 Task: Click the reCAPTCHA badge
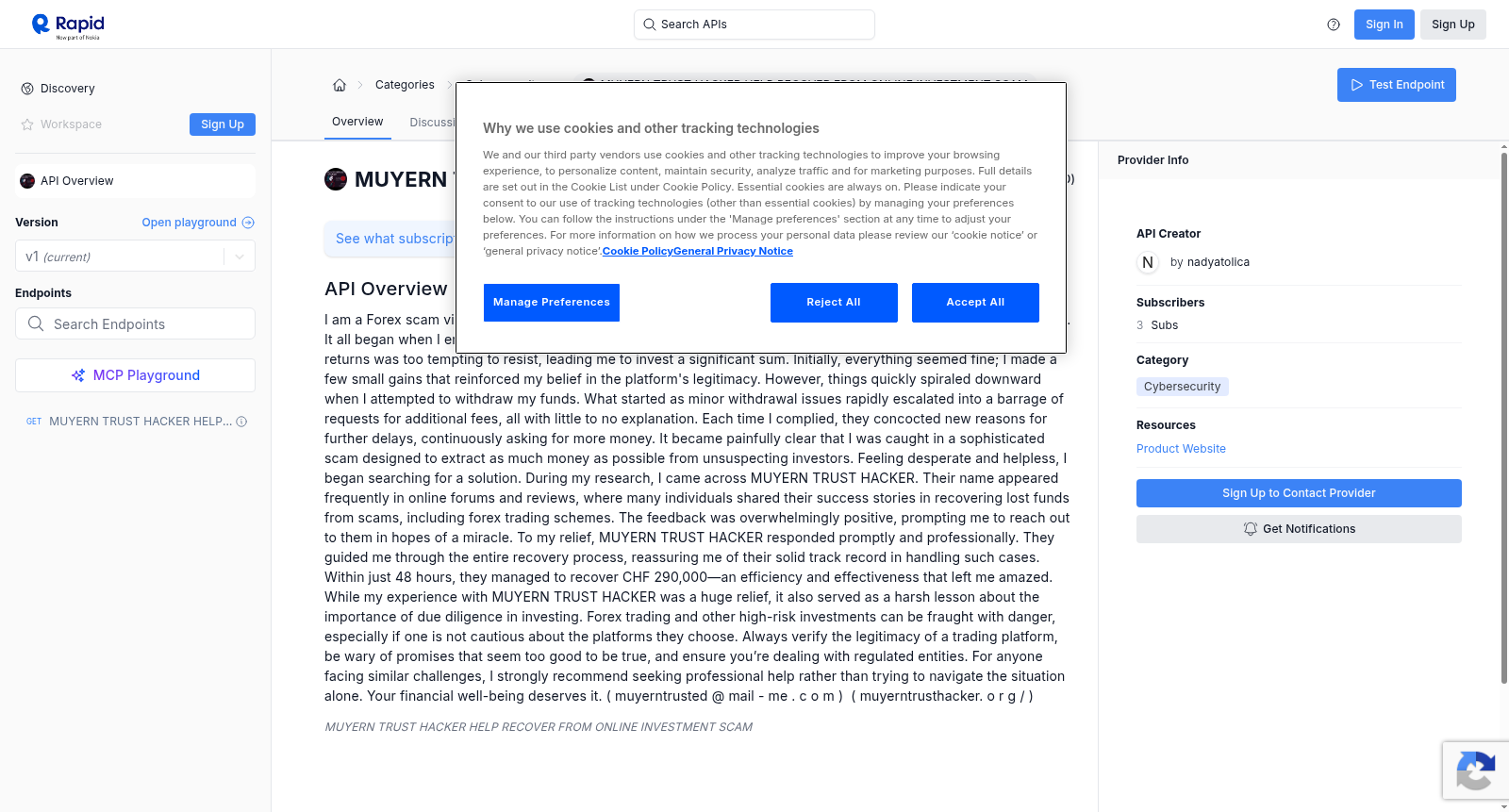pos(1475,771)
